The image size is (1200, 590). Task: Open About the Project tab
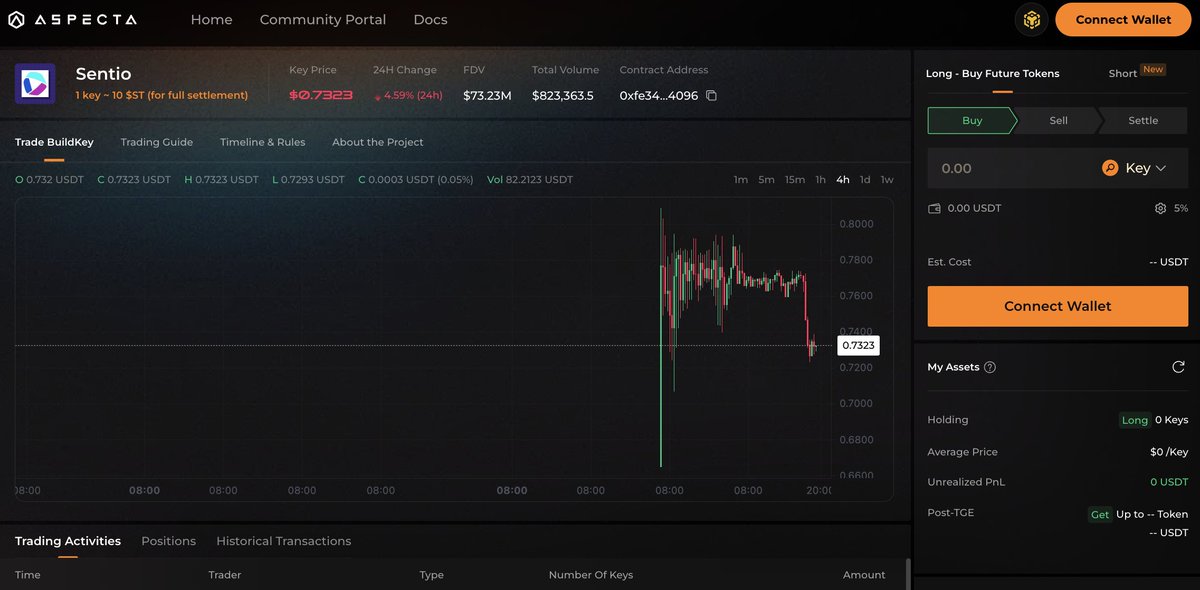[378, 142]
